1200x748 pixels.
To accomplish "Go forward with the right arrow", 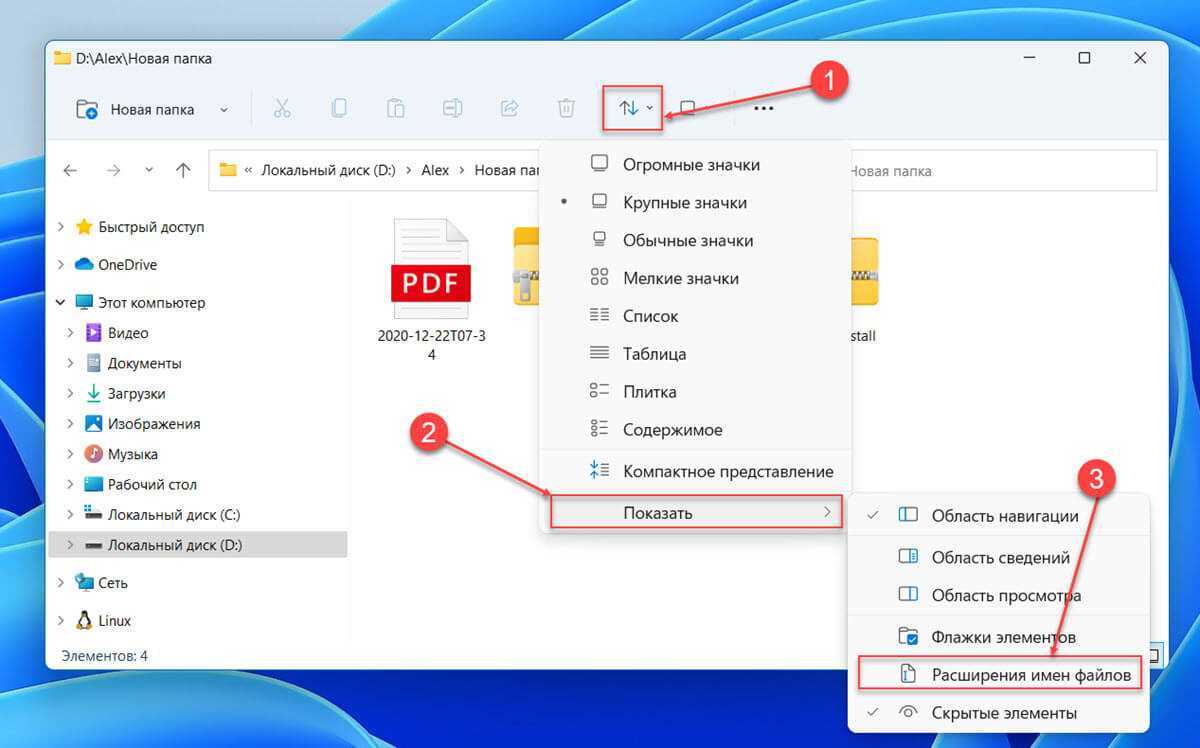I will tap(113, 171).
